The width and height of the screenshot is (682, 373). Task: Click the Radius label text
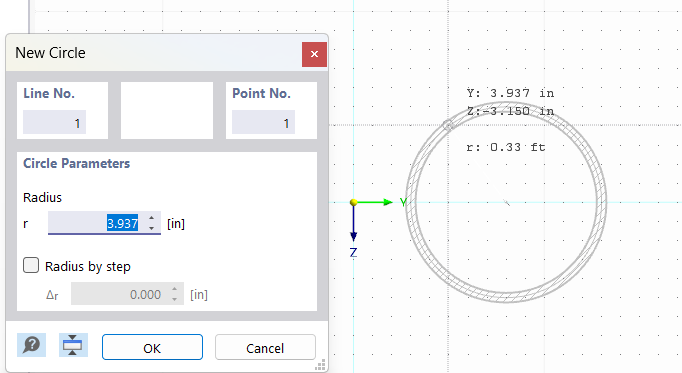(x=42, y=197)
